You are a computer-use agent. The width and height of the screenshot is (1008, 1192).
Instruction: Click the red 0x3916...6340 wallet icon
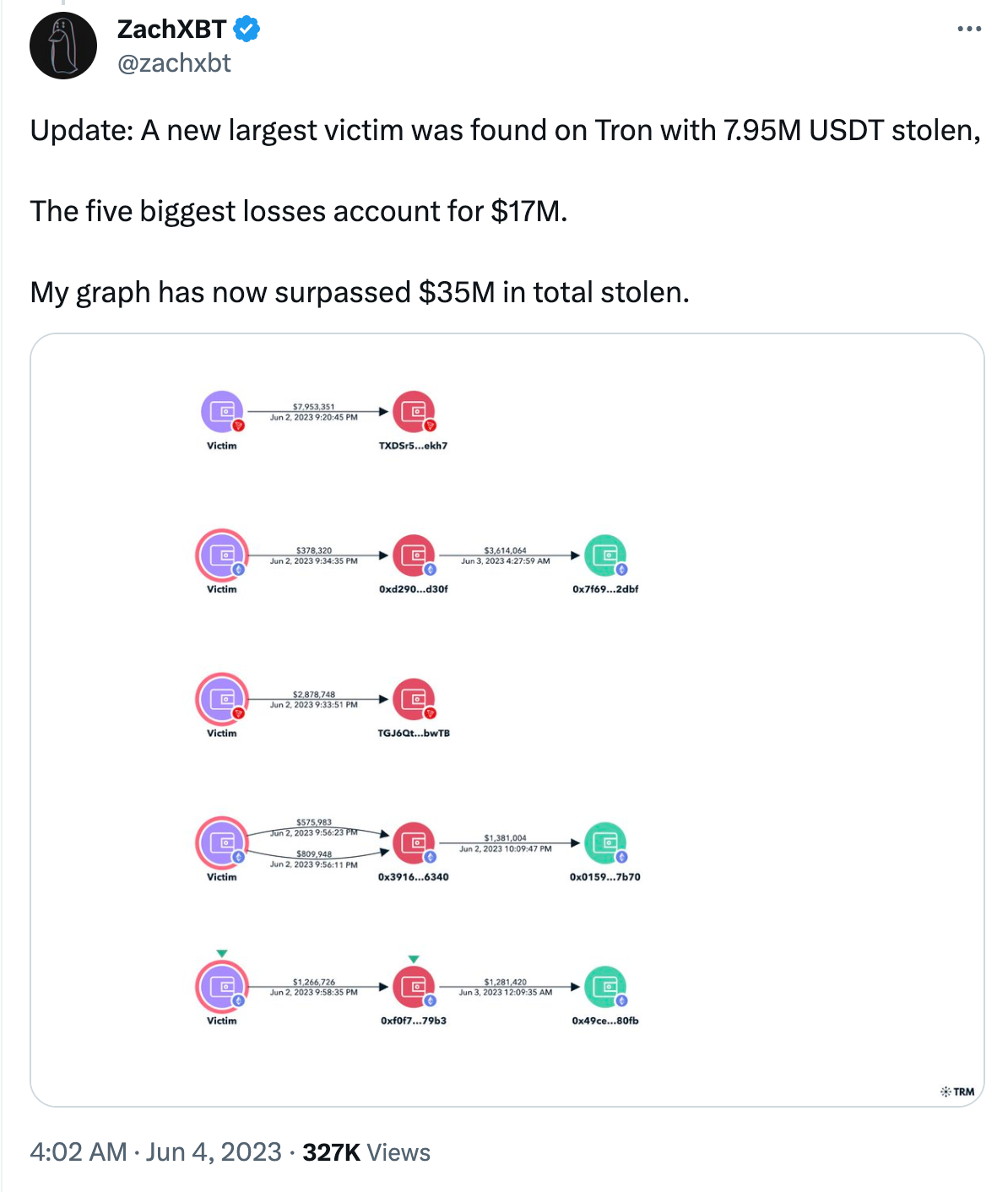click(414, 843)
